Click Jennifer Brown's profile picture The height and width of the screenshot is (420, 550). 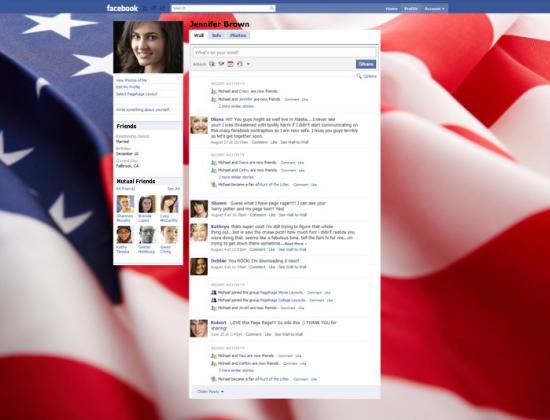(148, 47)
